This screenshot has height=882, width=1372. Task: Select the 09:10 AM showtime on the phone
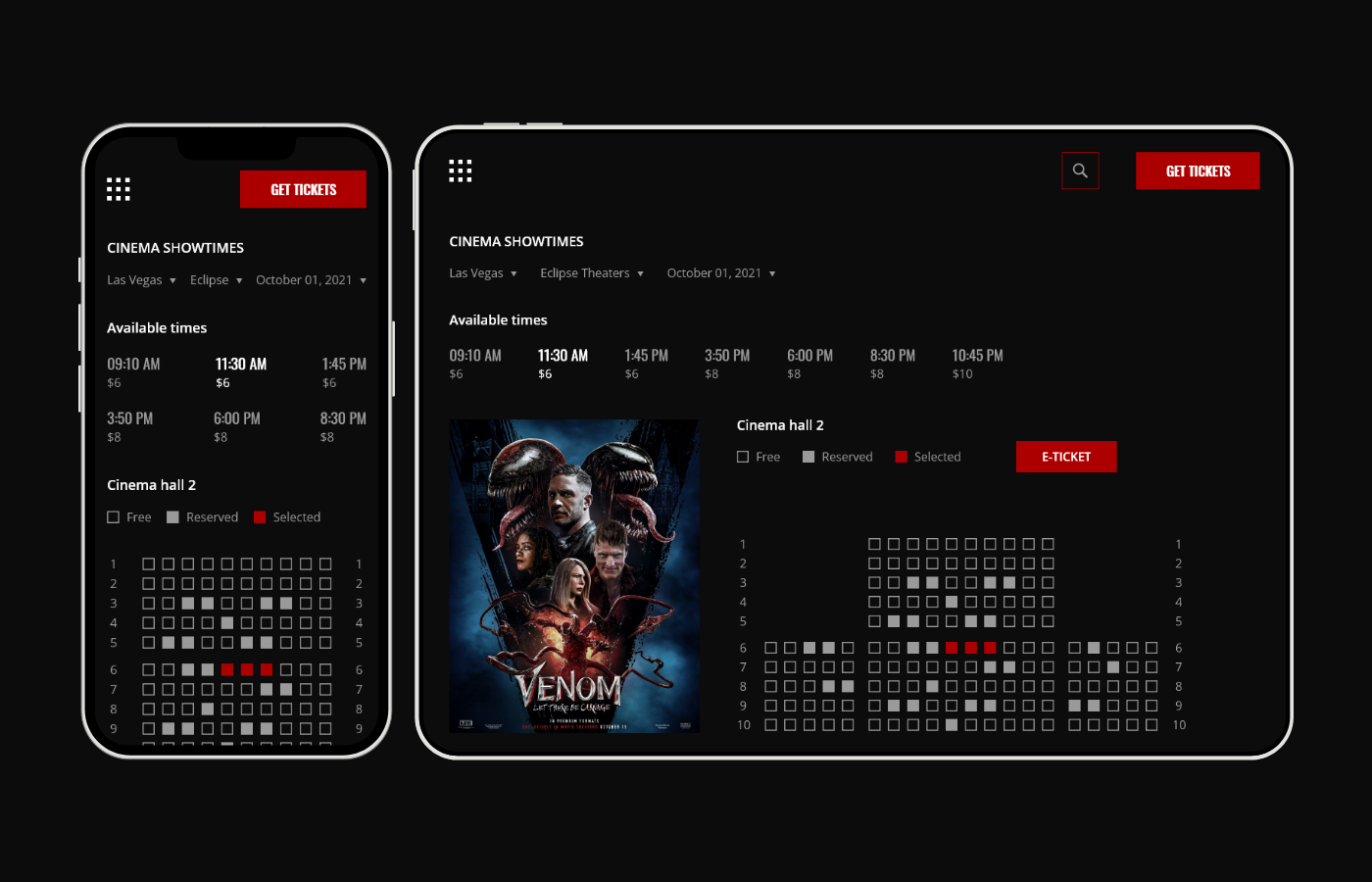pyautogui.click(x=133, y=372)
